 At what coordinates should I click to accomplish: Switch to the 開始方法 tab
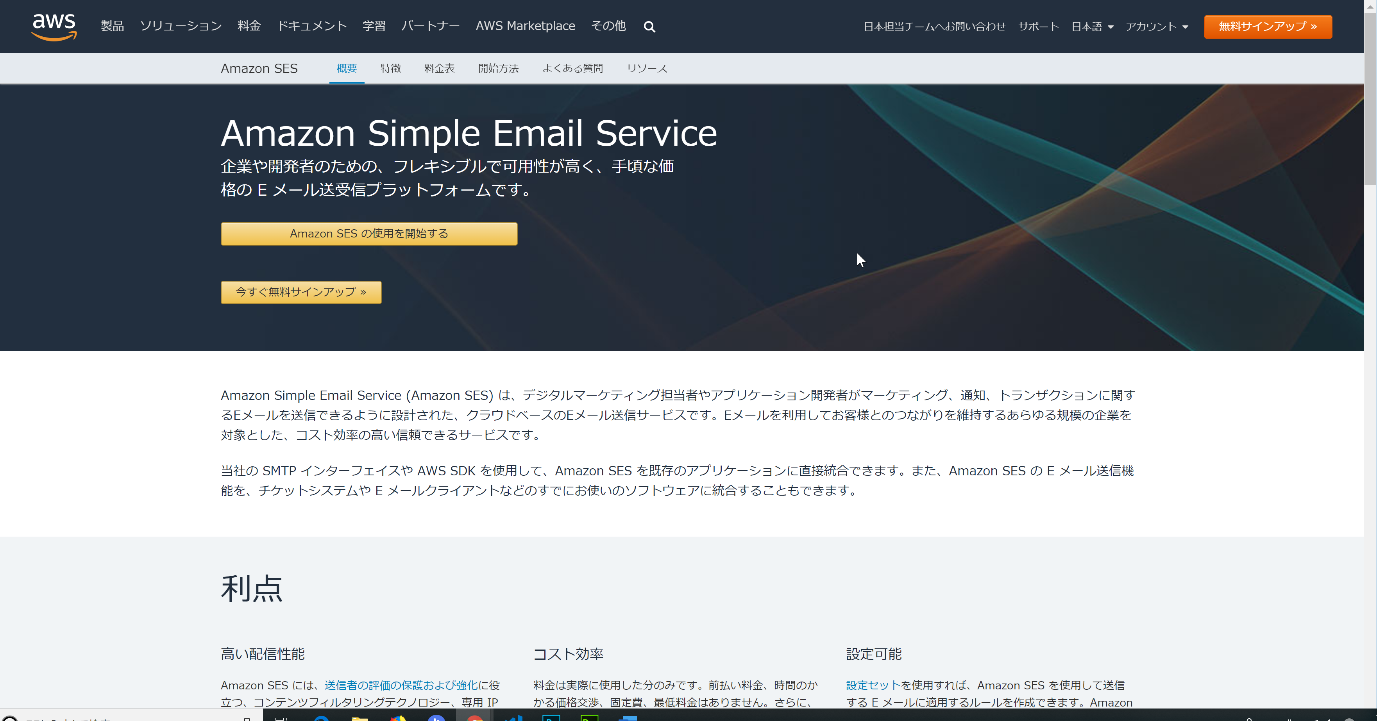[x=498, y=69]
